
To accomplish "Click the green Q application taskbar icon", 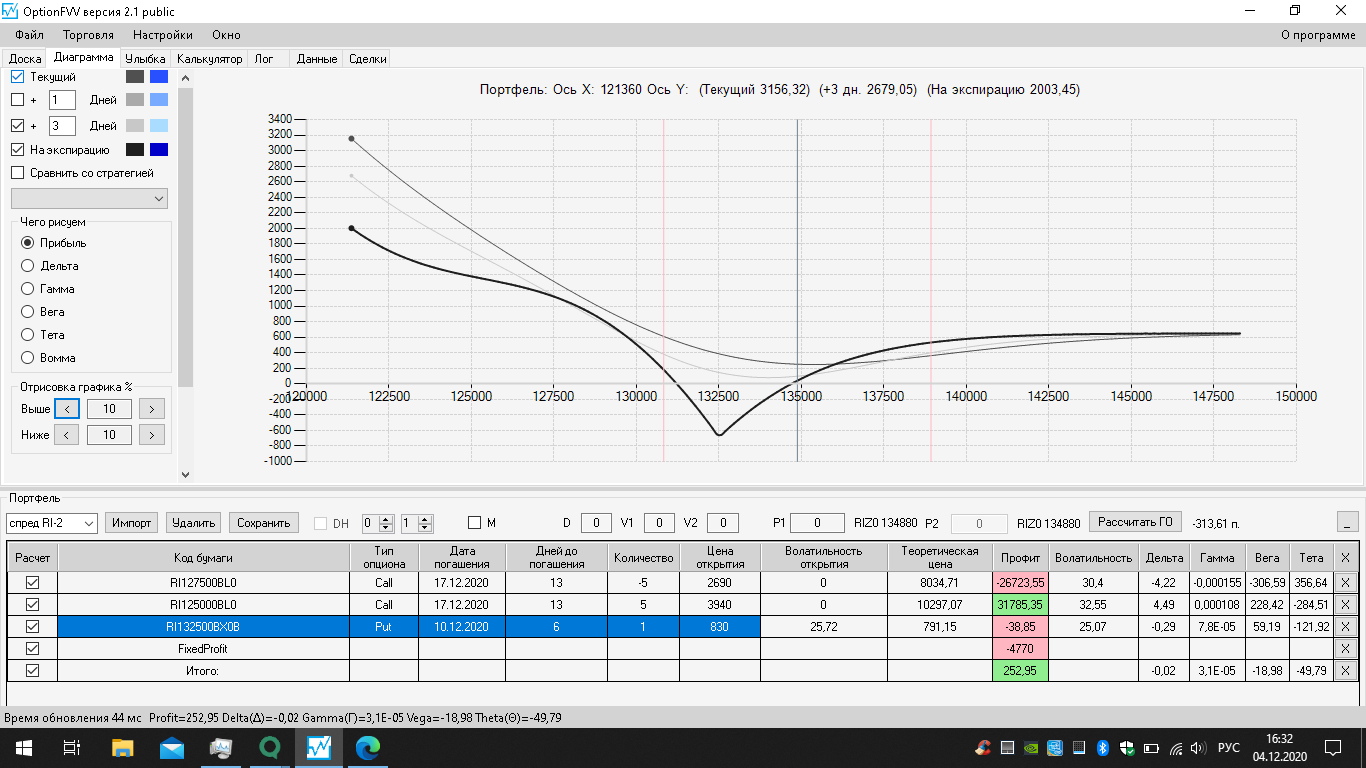I will pyautogui.click(x=269, y=747).
